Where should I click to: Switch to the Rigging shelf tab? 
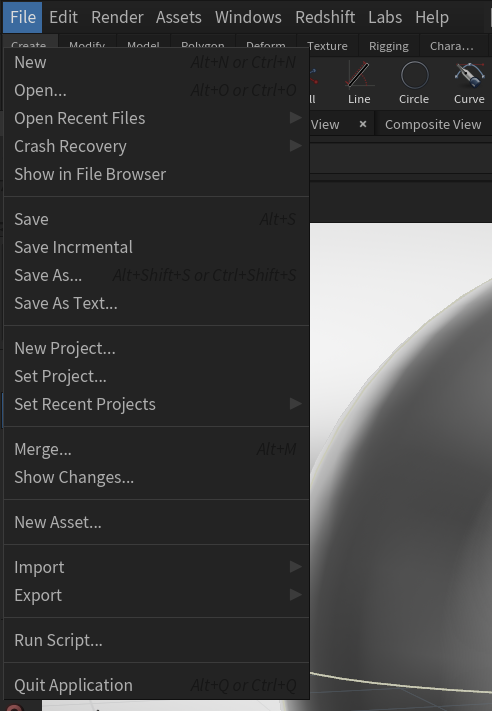(389, 46)
